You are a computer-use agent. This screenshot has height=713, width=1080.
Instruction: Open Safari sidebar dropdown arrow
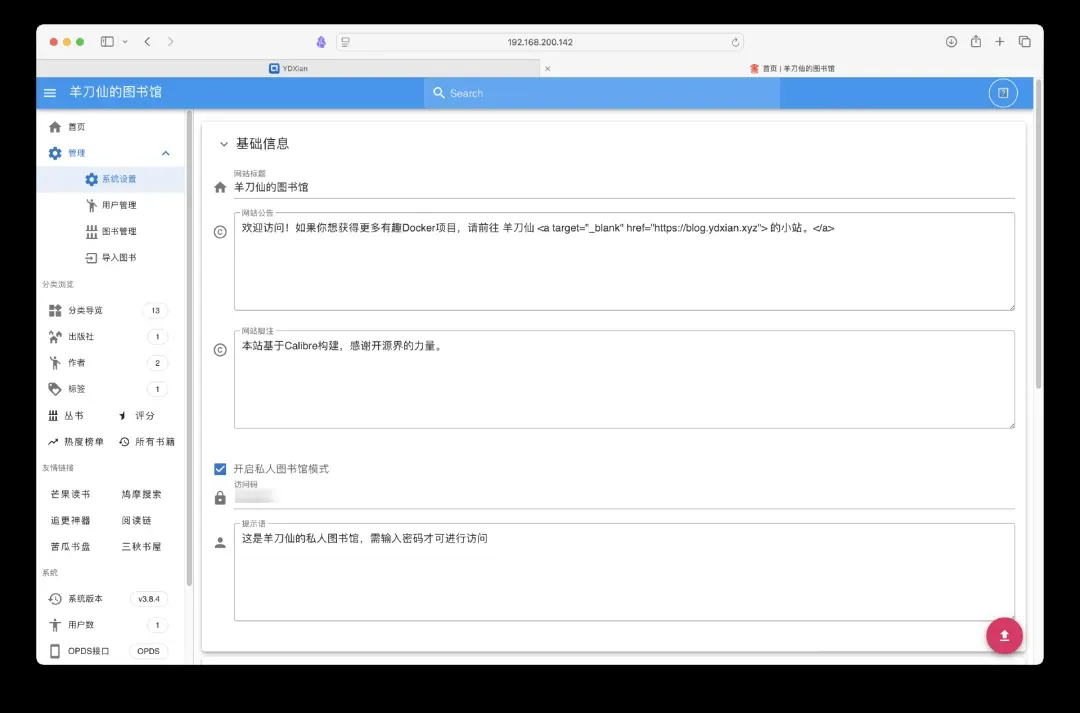(125, 42)
